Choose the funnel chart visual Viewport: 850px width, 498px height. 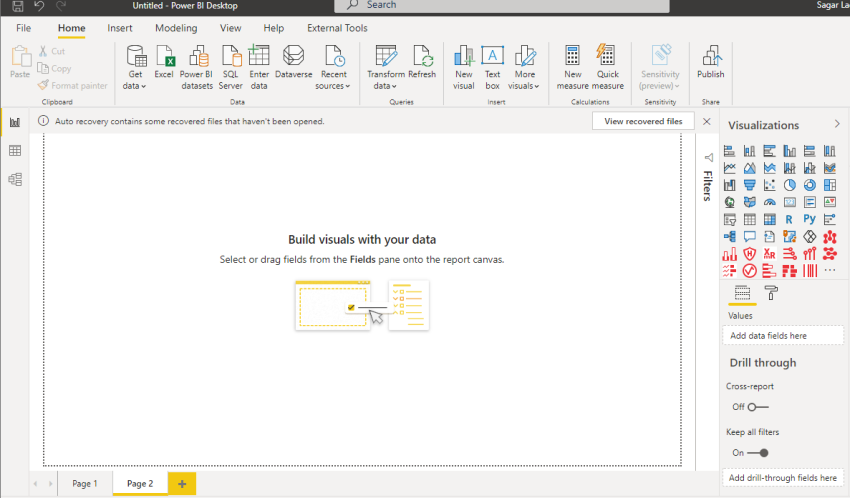click(750, 185)
